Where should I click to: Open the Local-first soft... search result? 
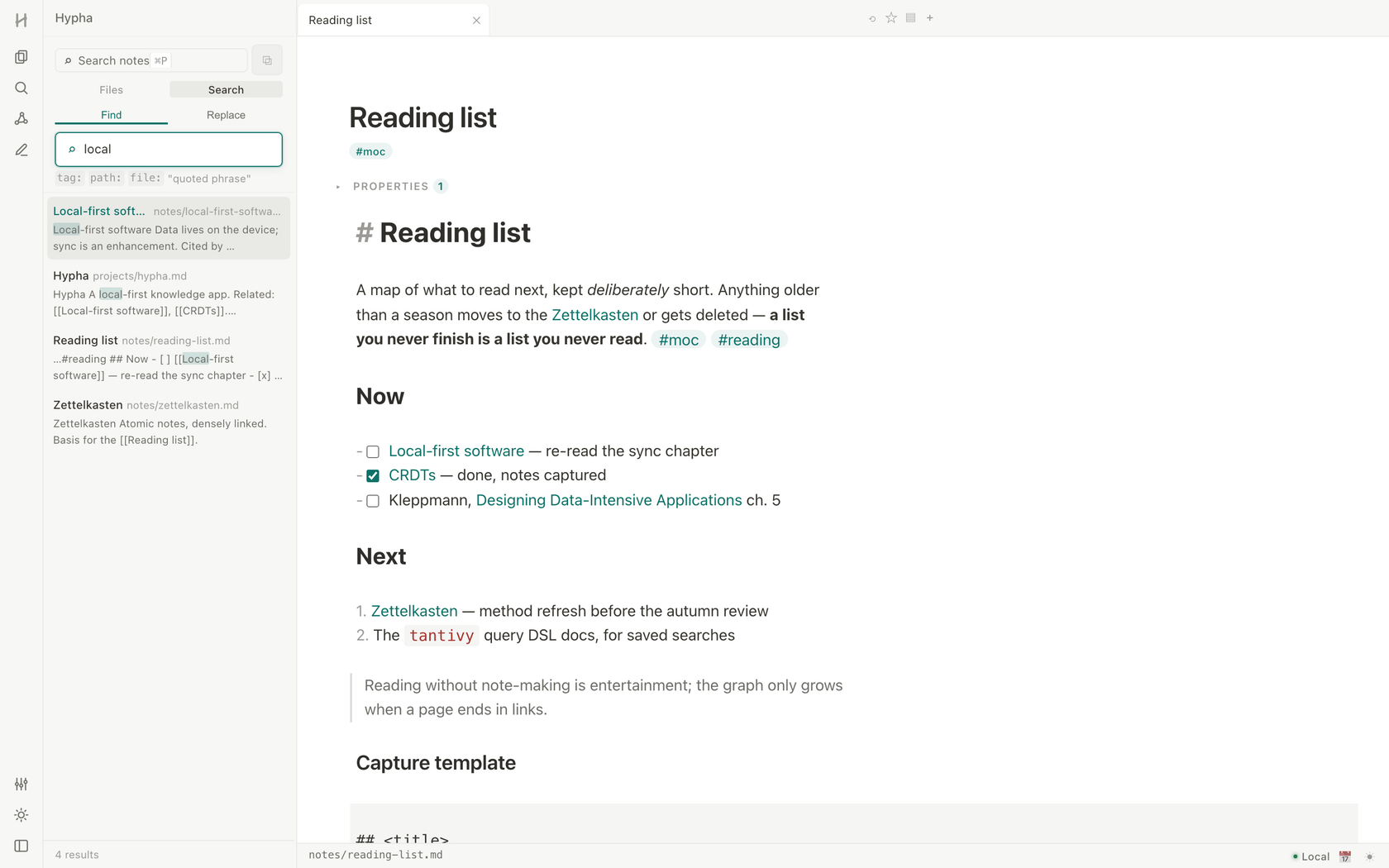(169, 228)
